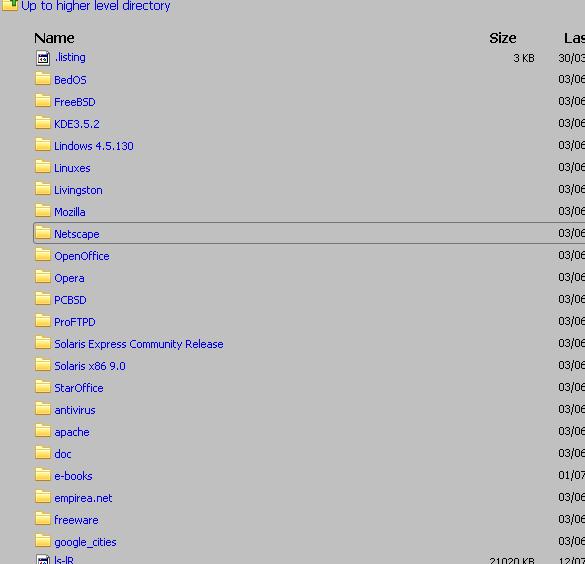Click the google_cities folder icon
585x564 pixels.
pyautogui.click(x=43, y=541)
